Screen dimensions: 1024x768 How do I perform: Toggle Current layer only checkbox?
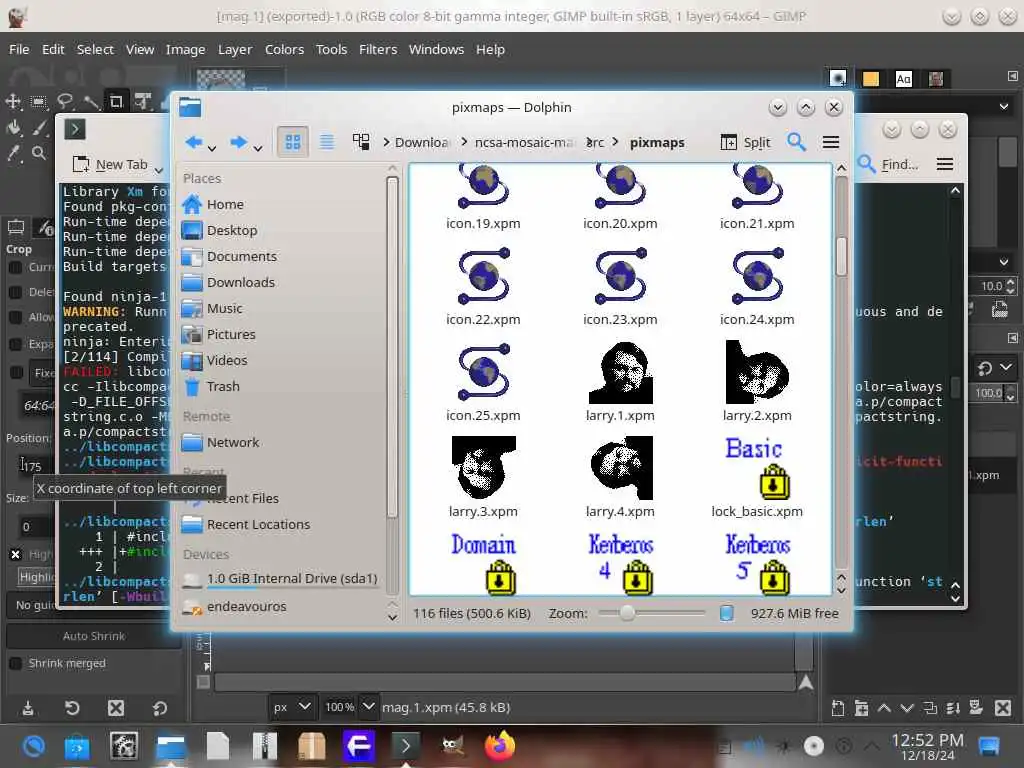click(x=16, y=267)
